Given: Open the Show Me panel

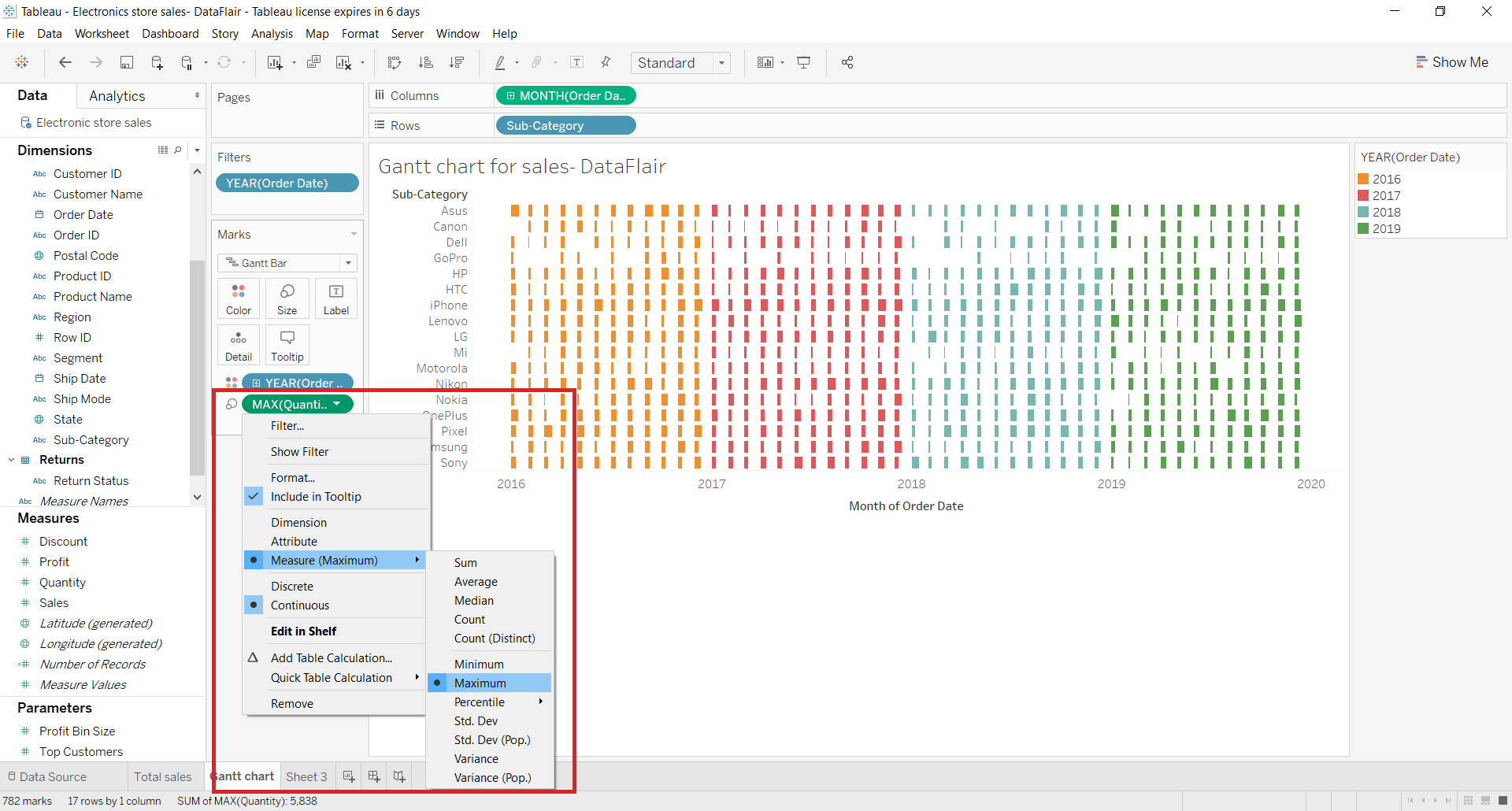Looking at the screenshot, I should point(1453,61).
